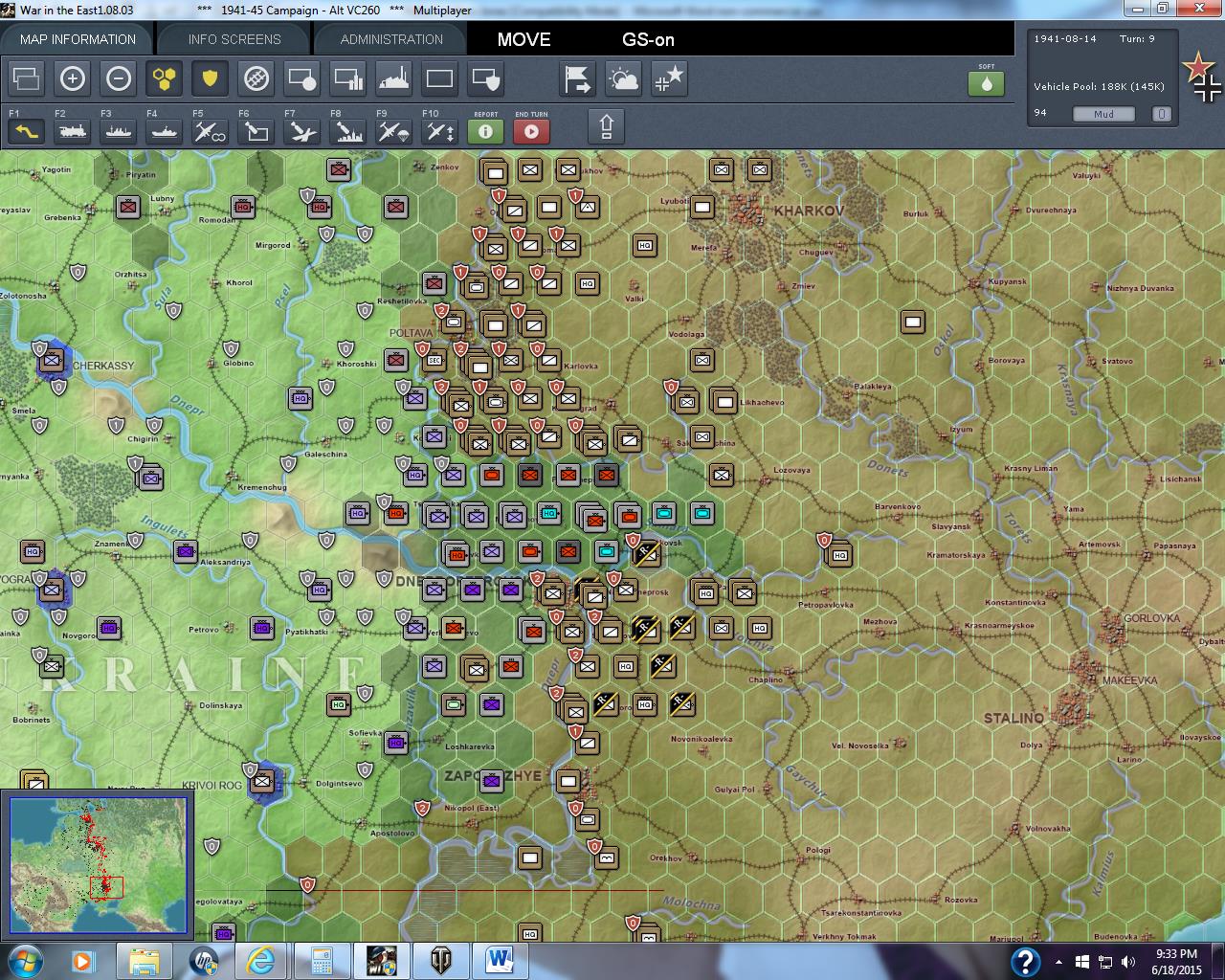
Task: Open Calculator from taskbar
Action: (321, 961)
